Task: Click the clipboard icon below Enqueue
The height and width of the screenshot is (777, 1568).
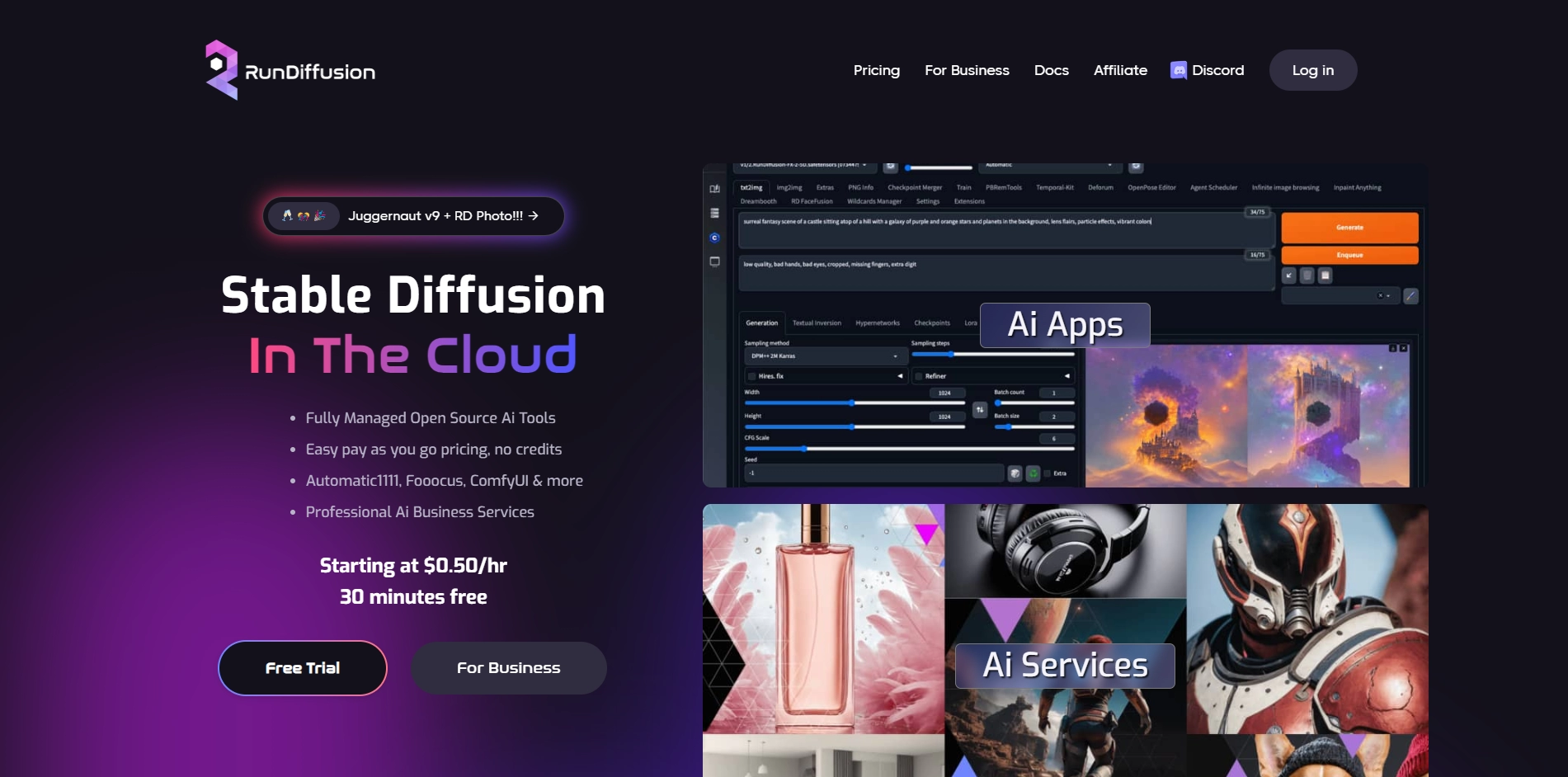Action: (x=1326, y=275)
